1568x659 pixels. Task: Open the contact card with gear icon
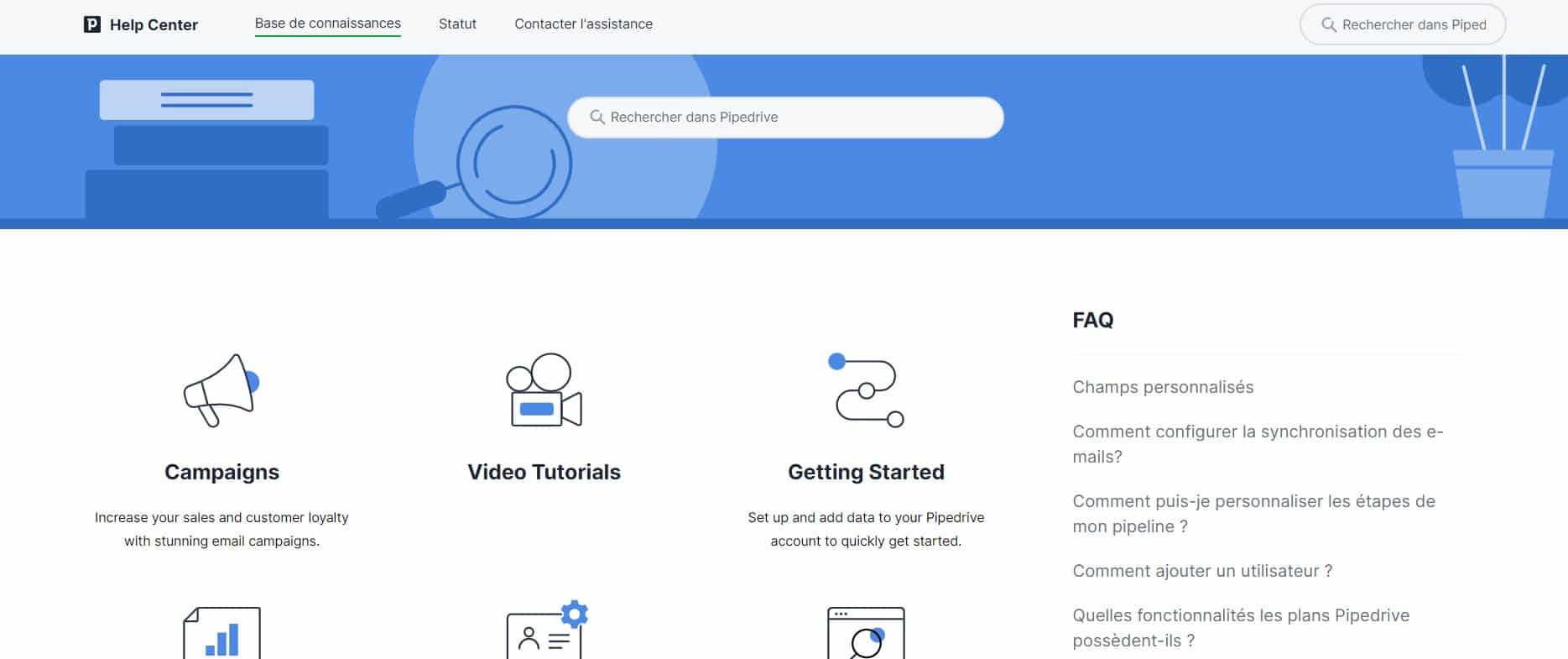(x=545, y=631)
